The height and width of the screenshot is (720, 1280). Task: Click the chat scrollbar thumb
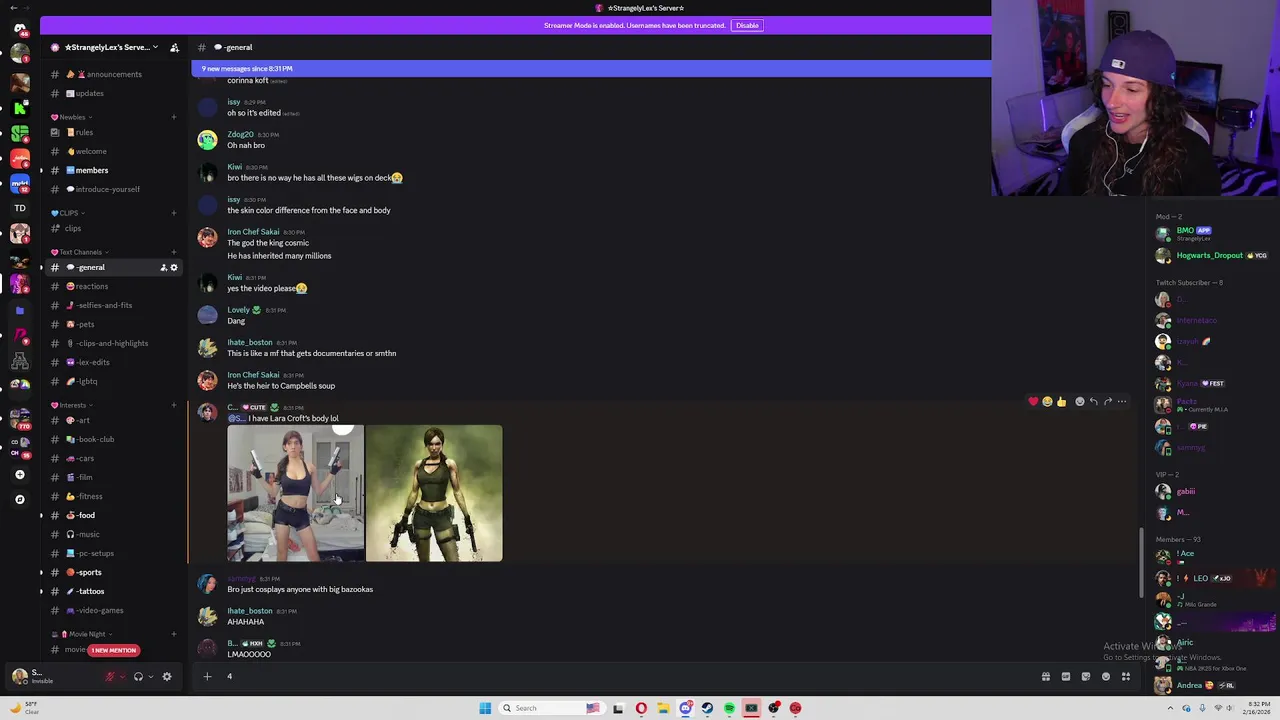click(1141, 563)
